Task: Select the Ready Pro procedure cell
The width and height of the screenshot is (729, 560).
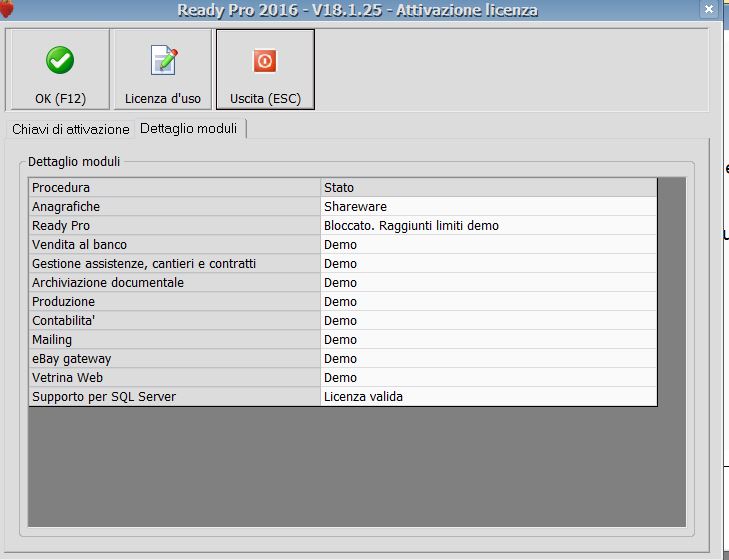Action: click(174, 226)
